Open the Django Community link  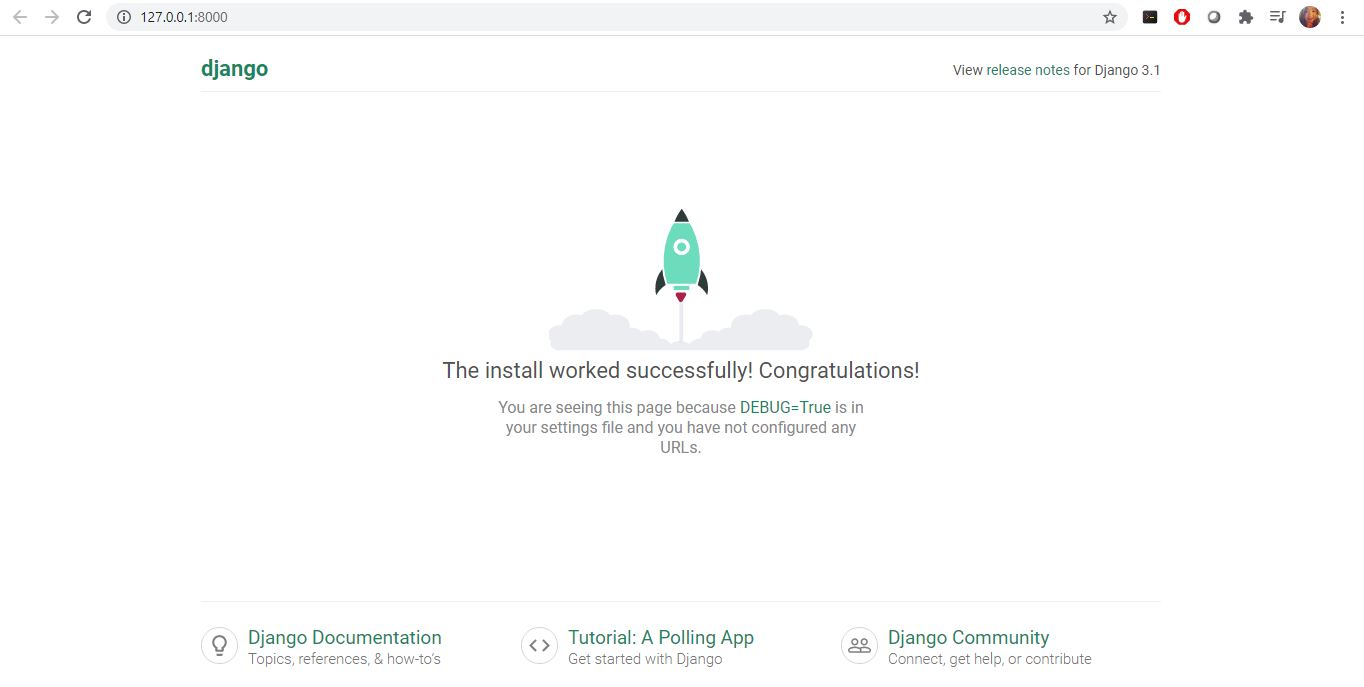pos(968,637)
